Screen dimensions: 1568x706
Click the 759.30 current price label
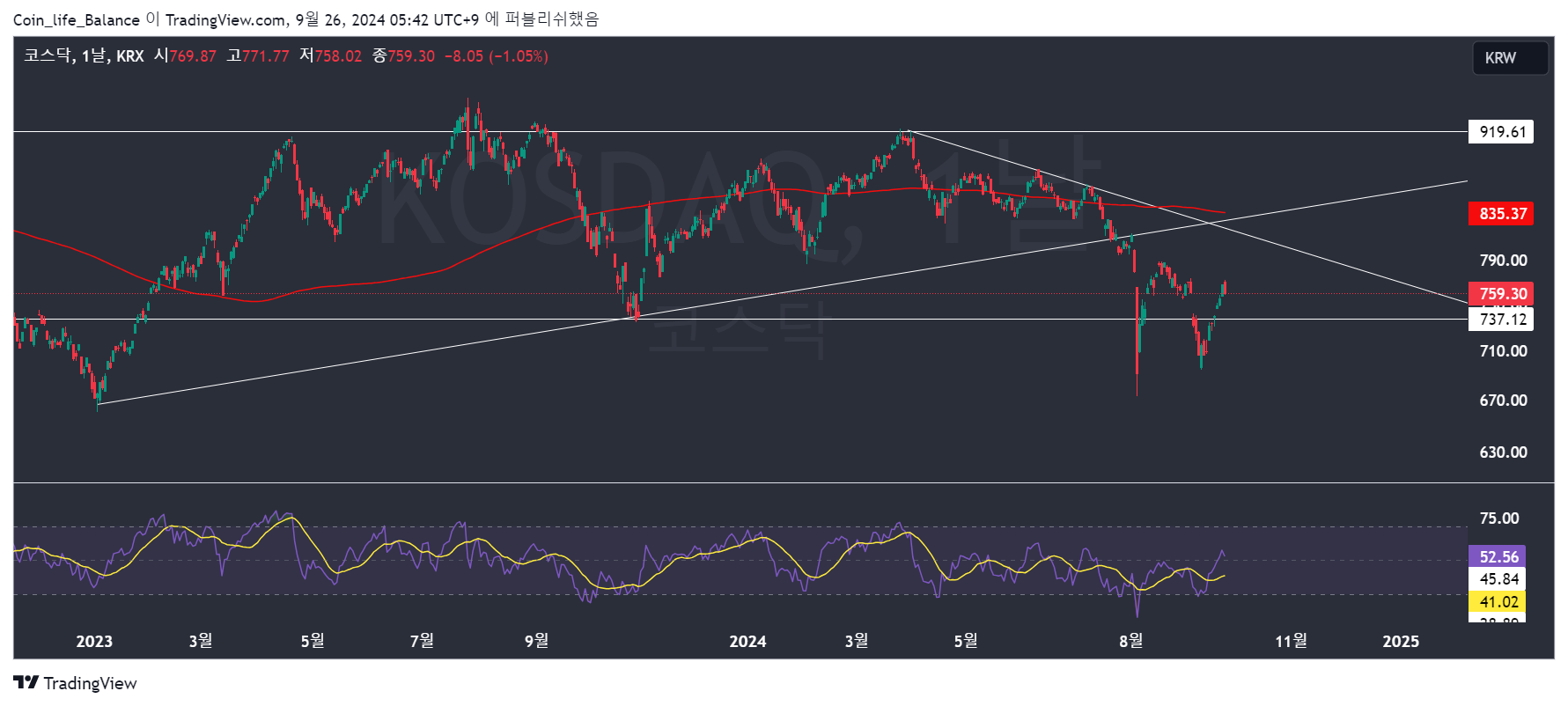click(x=1501, y=294)
